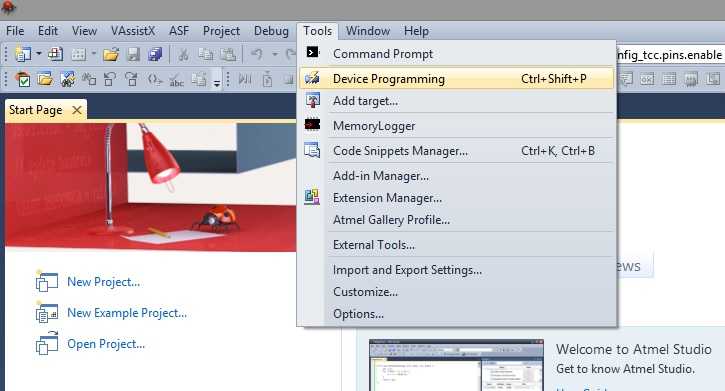
Task: Click the New Example Project... link
Action: pos(127,313)
